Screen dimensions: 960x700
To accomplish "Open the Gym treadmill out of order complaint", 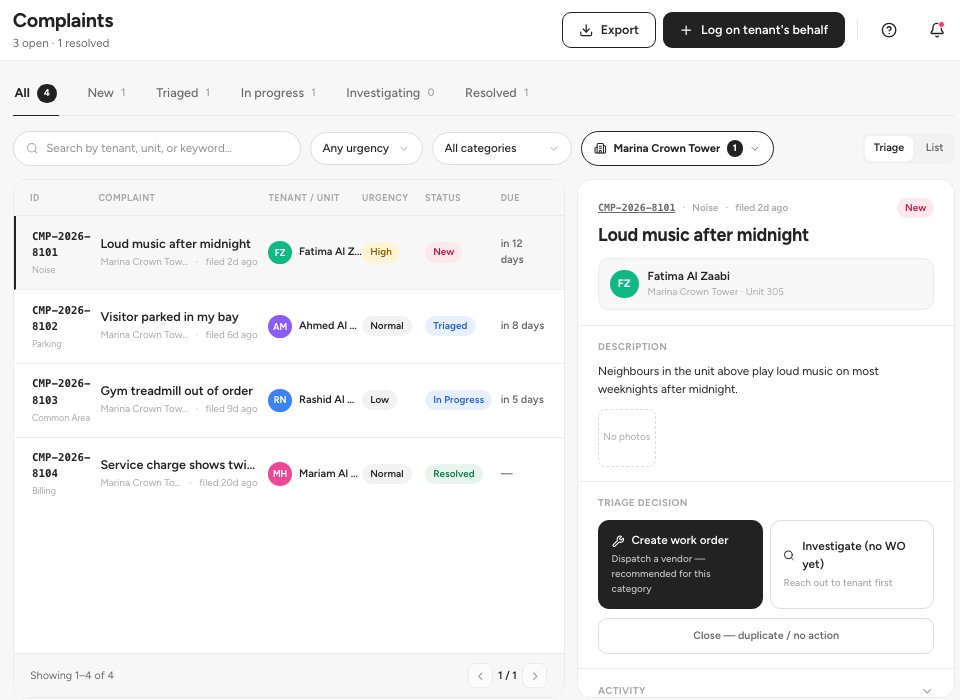I will (176, 391).
